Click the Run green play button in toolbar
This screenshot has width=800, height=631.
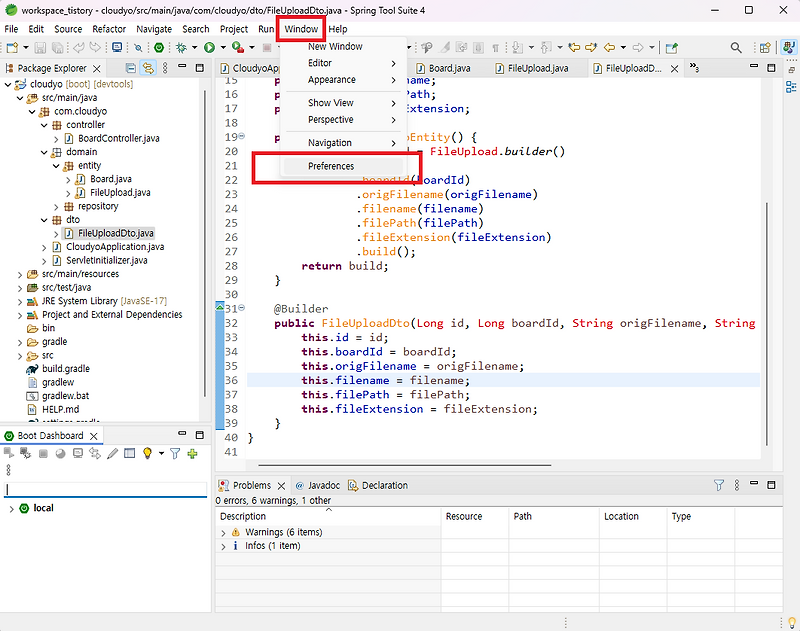(210, 47)
